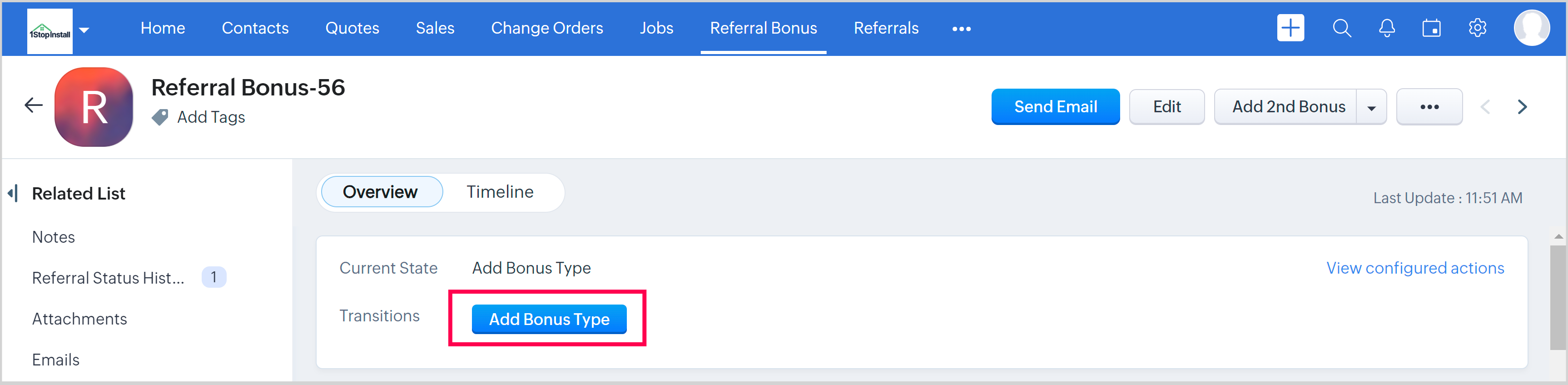Show more modules via navigation ellipsis

click(961, 29)
